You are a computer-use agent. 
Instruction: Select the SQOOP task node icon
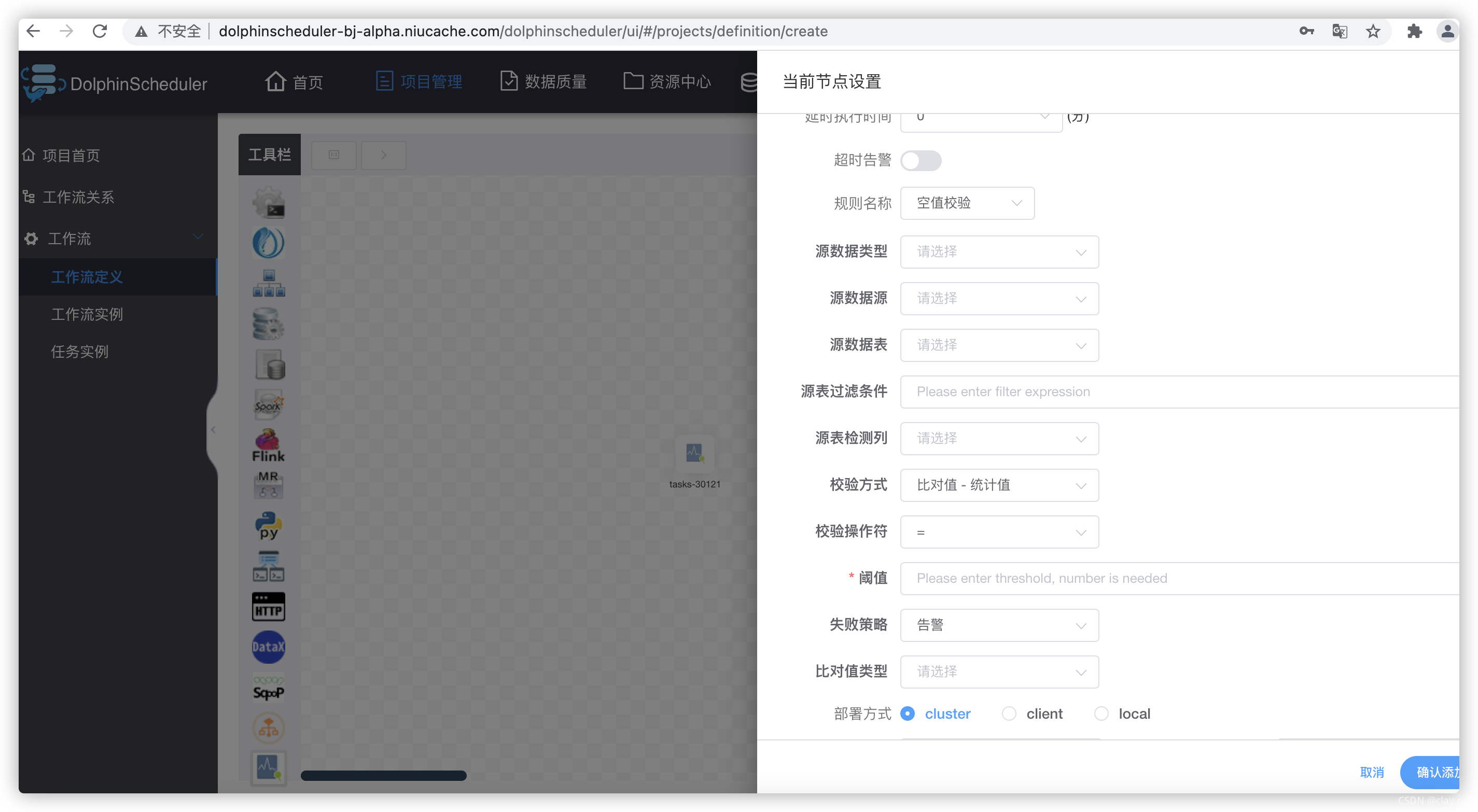coord(268,688)
